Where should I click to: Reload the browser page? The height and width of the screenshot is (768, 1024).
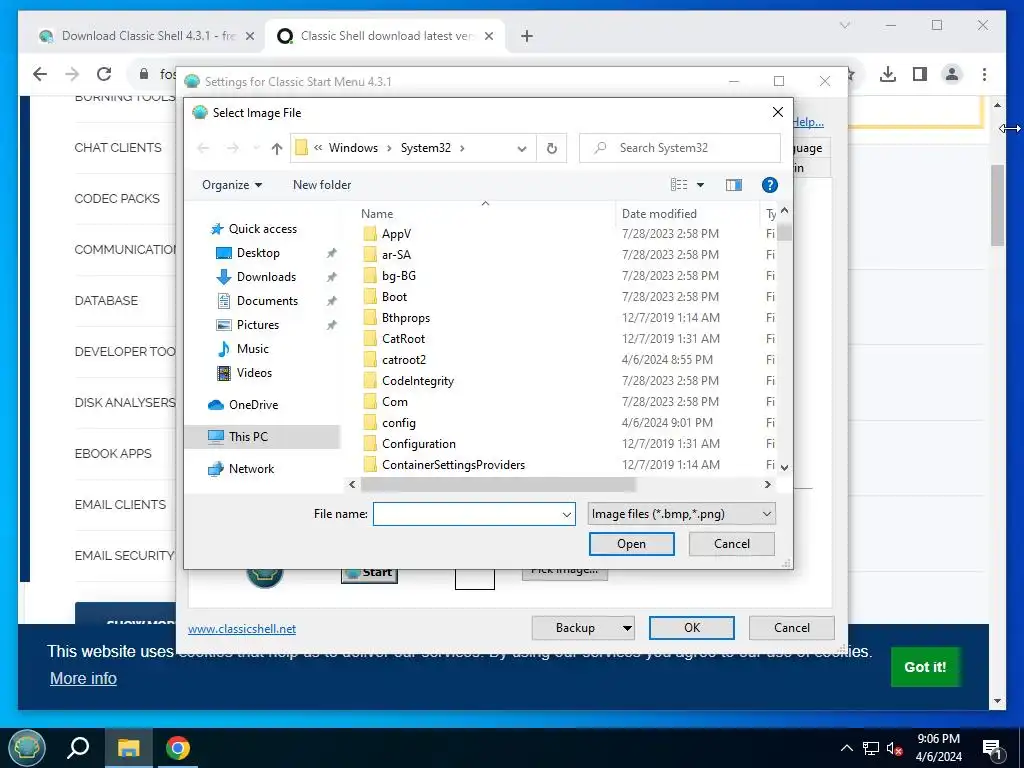click(x=104, y=74)
